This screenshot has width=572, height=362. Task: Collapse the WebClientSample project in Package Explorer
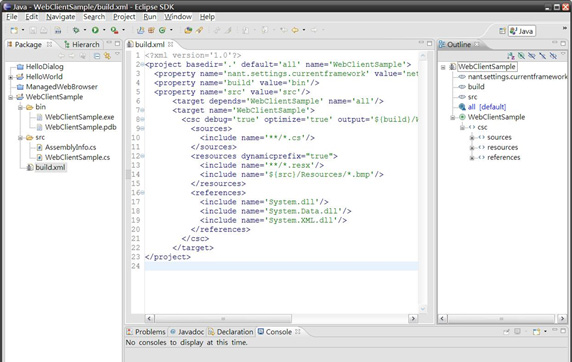point(11,97)
